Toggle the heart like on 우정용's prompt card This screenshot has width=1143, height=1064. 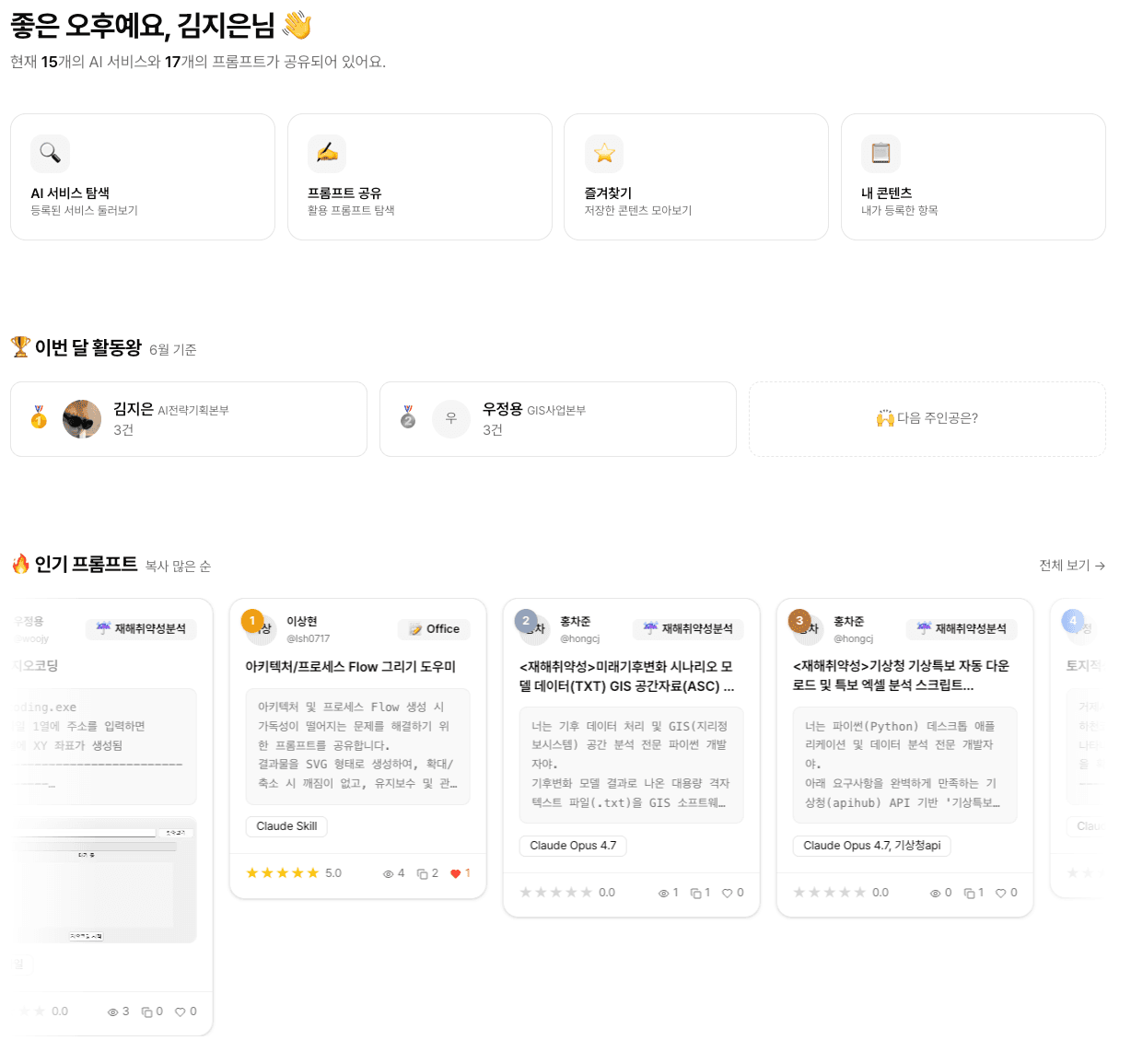click(x=180, y=1012)
